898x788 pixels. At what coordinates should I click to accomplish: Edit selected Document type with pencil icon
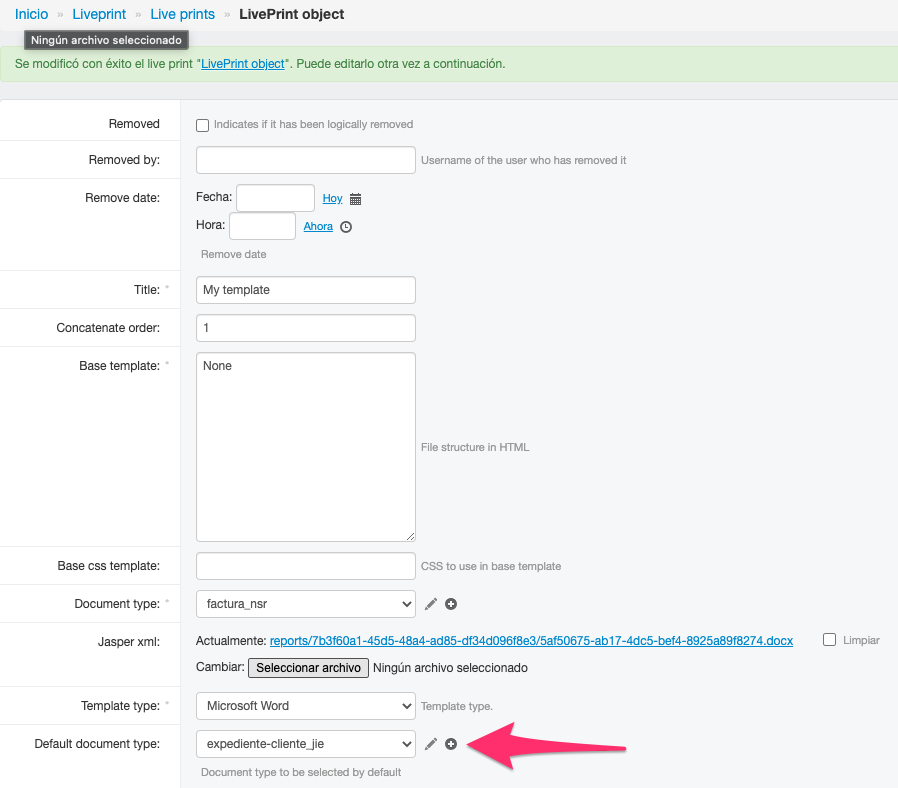431,604
